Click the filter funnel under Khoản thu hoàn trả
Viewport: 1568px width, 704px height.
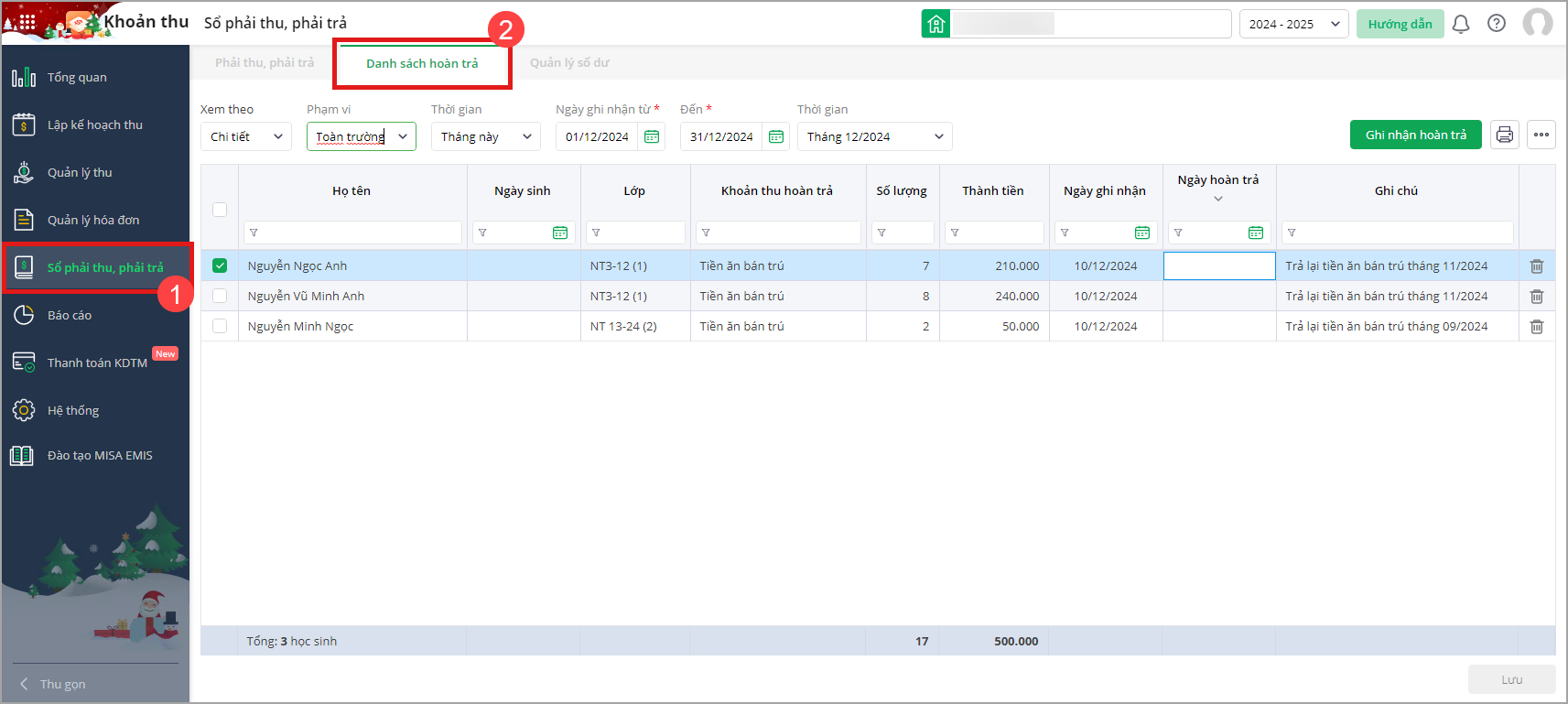[x=706, y=233]
